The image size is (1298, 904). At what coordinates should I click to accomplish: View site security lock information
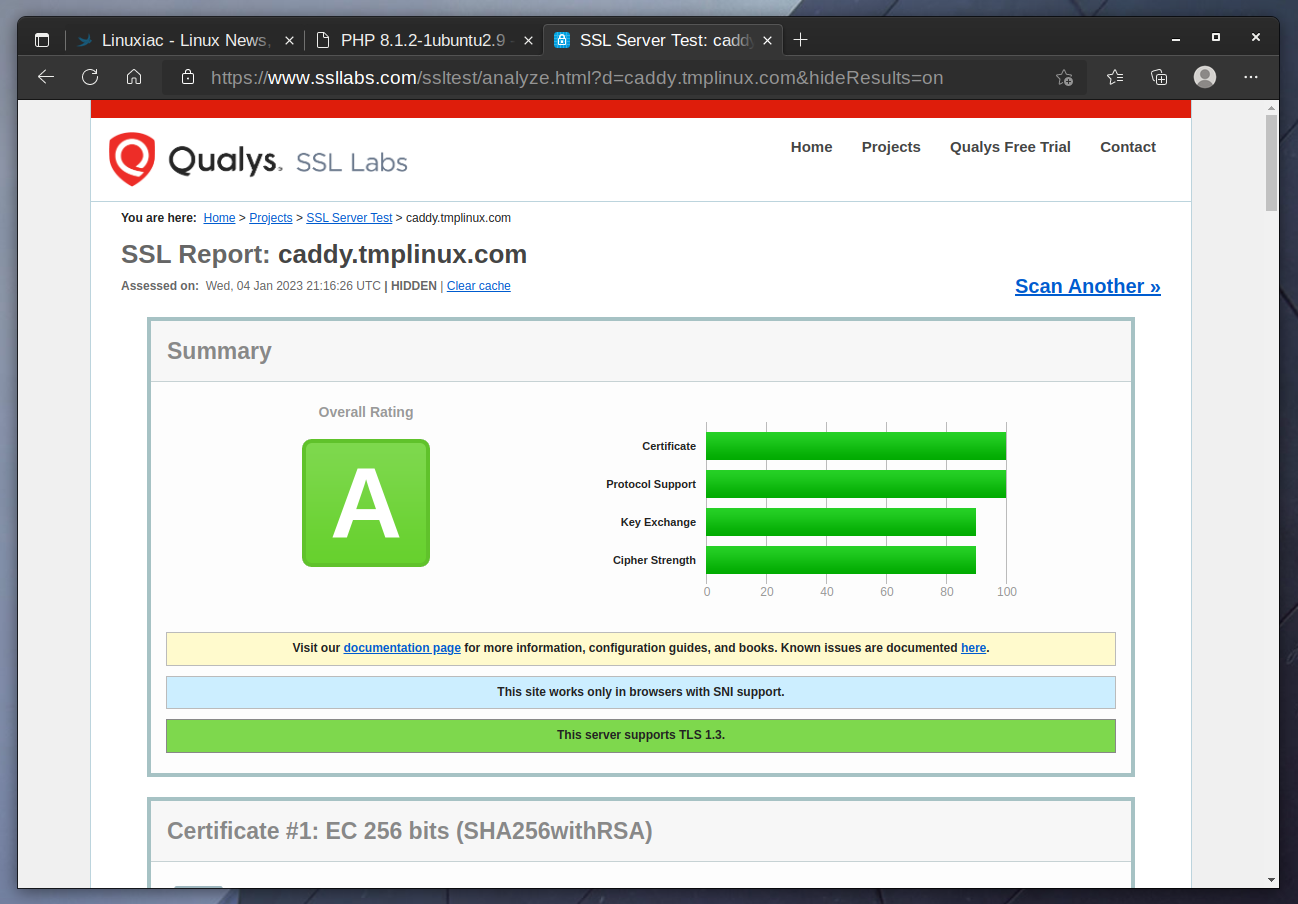click(188, 77)
